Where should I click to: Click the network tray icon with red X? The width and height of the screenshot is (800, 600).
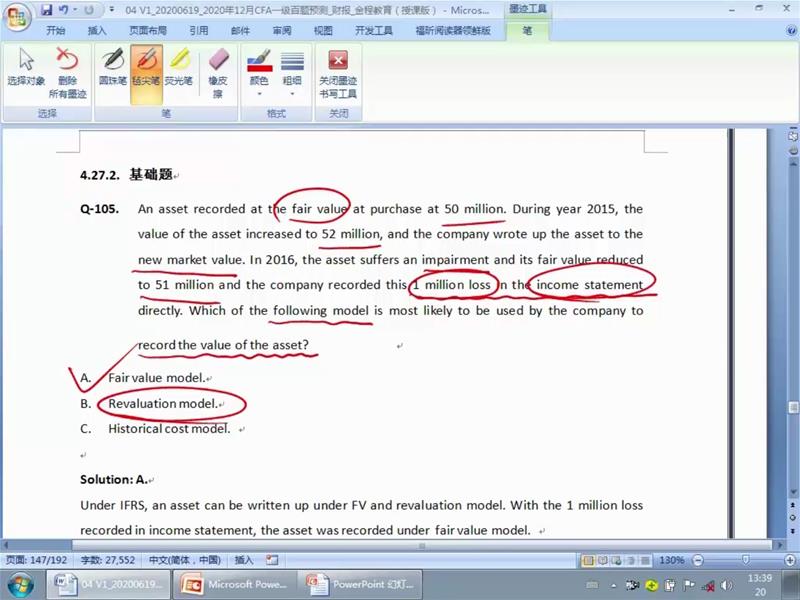(x=708, y=586)
